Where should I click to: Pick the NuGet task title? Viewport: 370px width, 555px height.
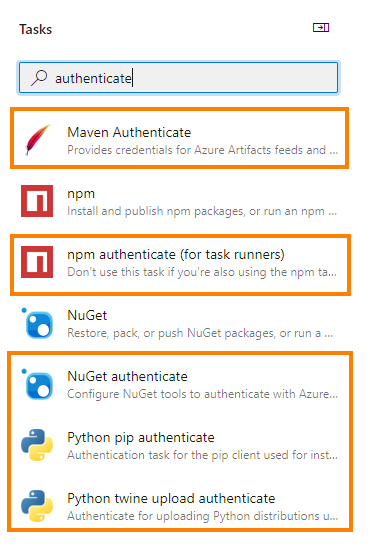pos(87,315)
